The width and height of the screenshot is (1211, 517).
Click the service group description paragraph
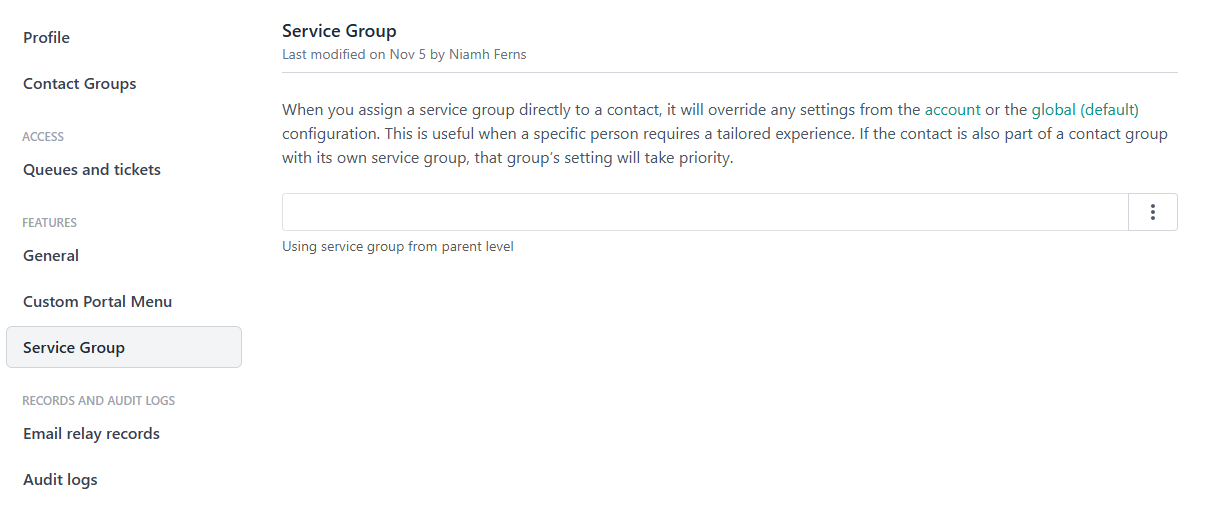(600, 134)
